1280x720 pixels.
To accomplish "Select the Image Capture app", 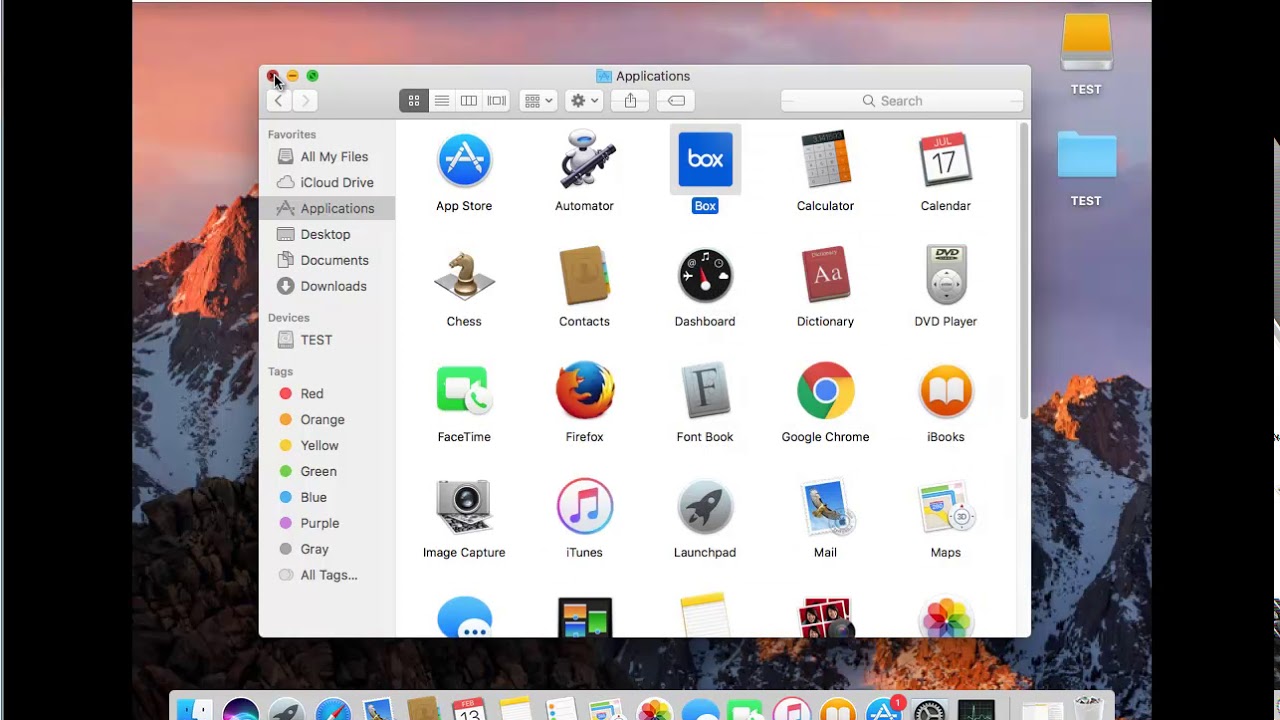I will pos(464,506).
